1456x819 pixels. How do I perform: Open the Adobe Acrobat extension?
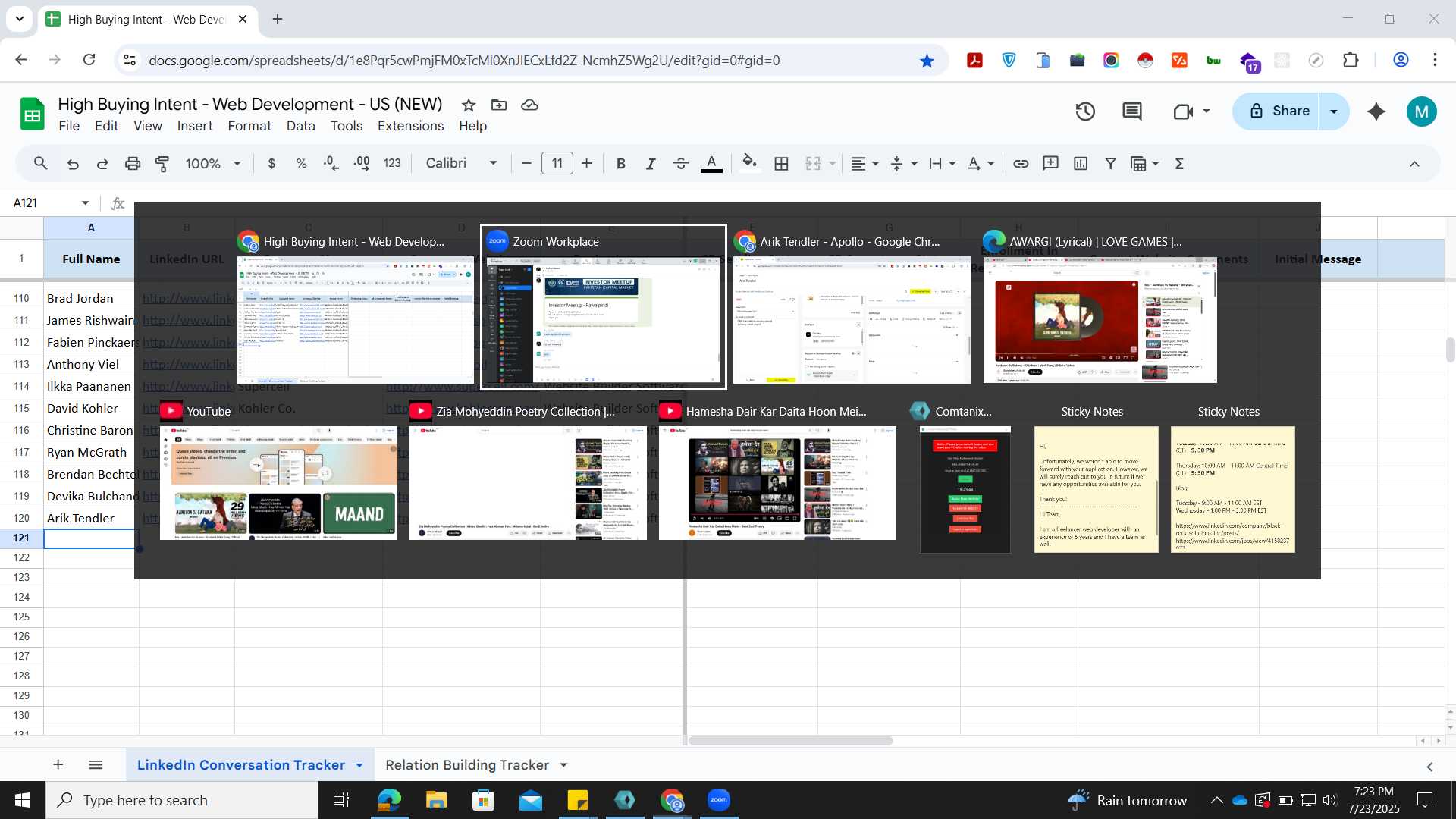974,61
